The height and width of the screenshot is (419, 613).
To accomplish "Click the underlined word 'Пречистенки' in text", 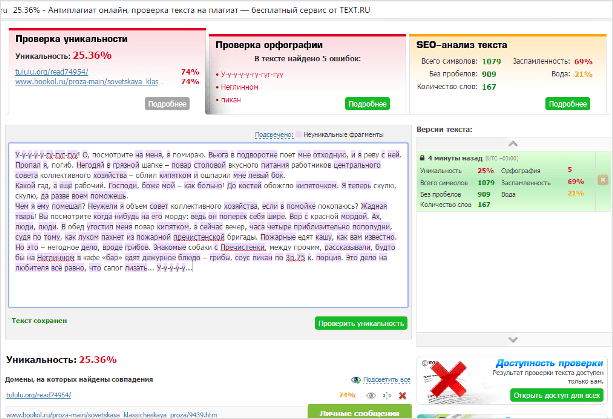I will (x=242, y=247).
